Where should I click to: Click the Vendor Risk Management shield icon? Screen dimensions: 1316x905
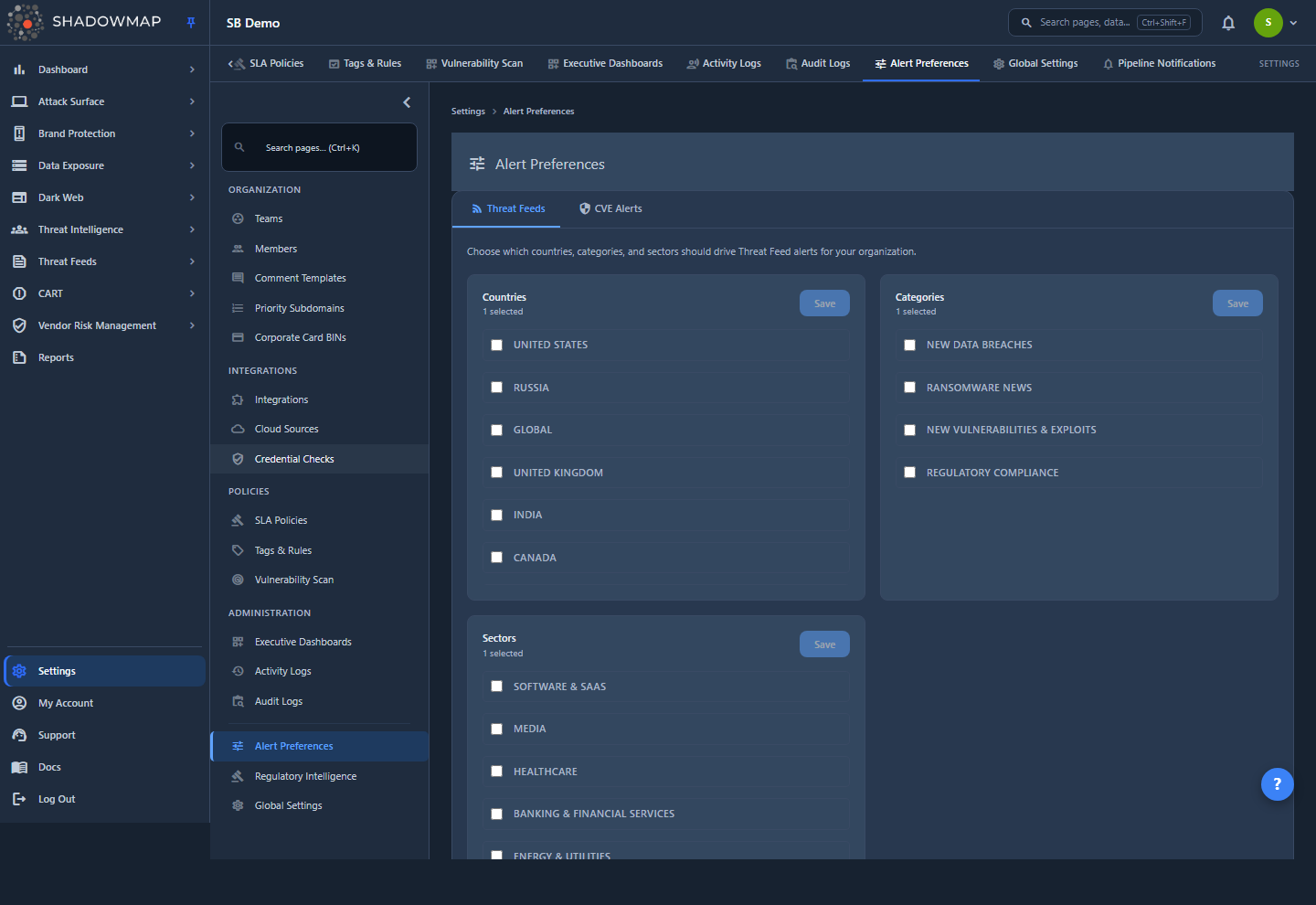(19, 325)
